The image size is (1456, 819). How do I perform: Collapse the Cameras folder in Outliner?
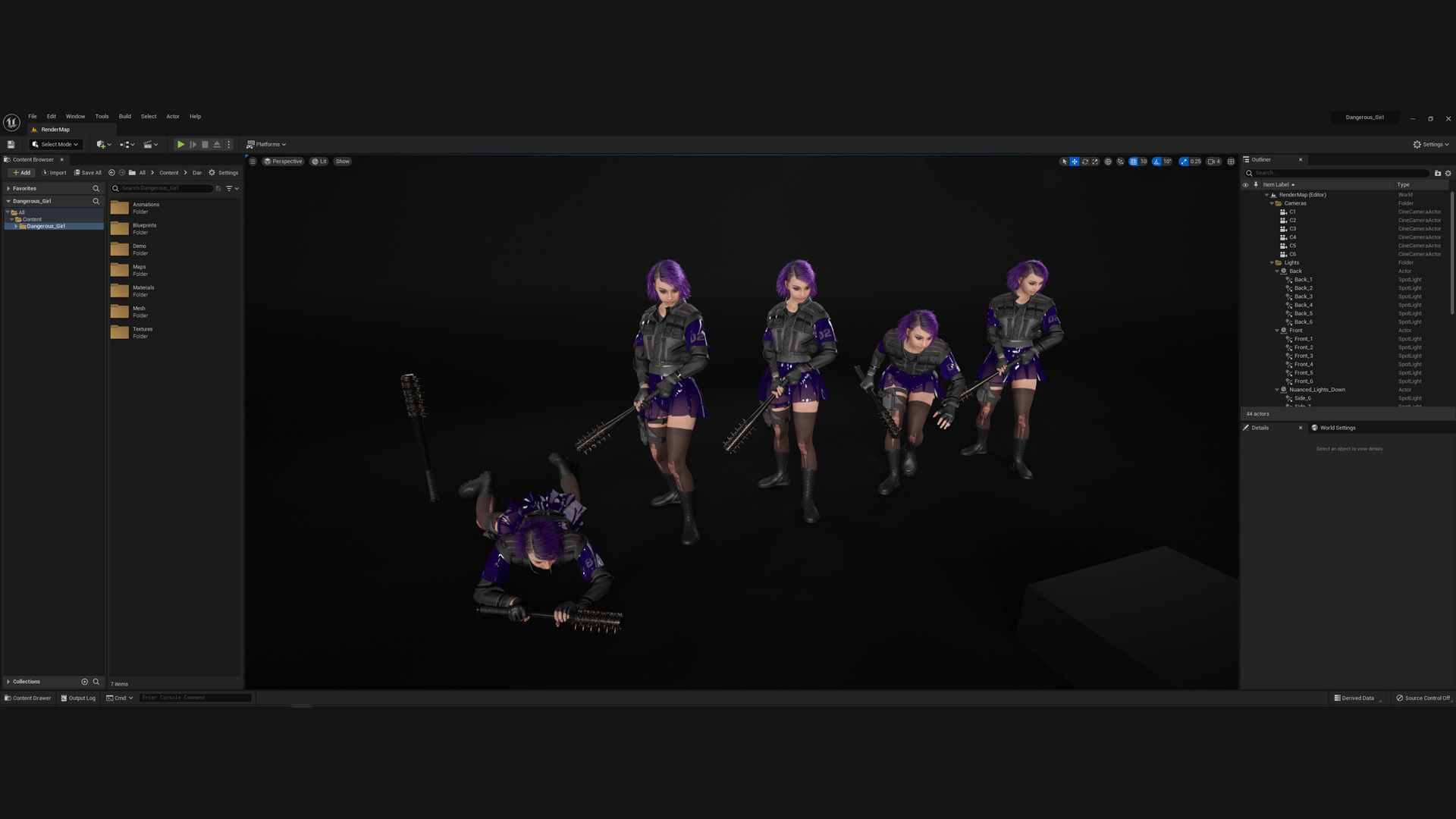1272,203
